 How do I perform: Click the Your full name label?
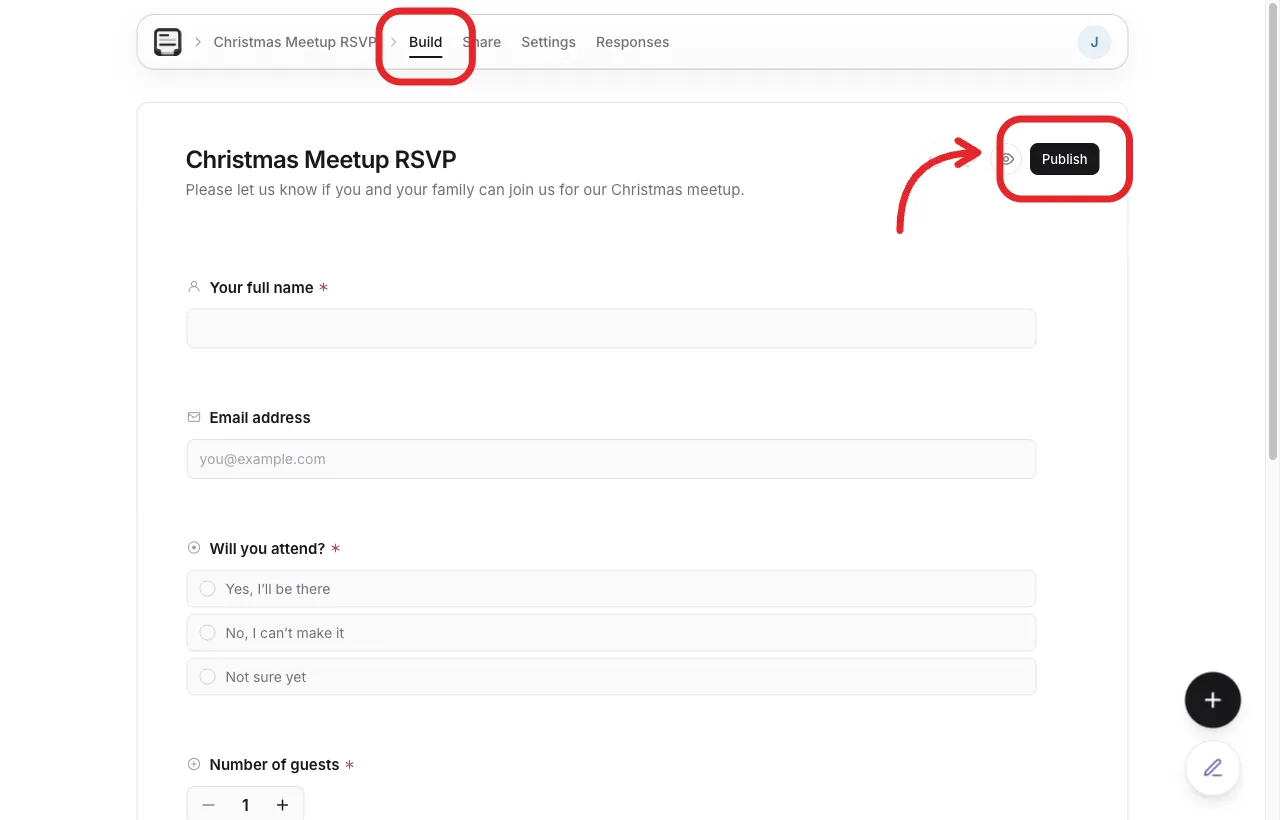pyautogui.click(x=261, y=287)
